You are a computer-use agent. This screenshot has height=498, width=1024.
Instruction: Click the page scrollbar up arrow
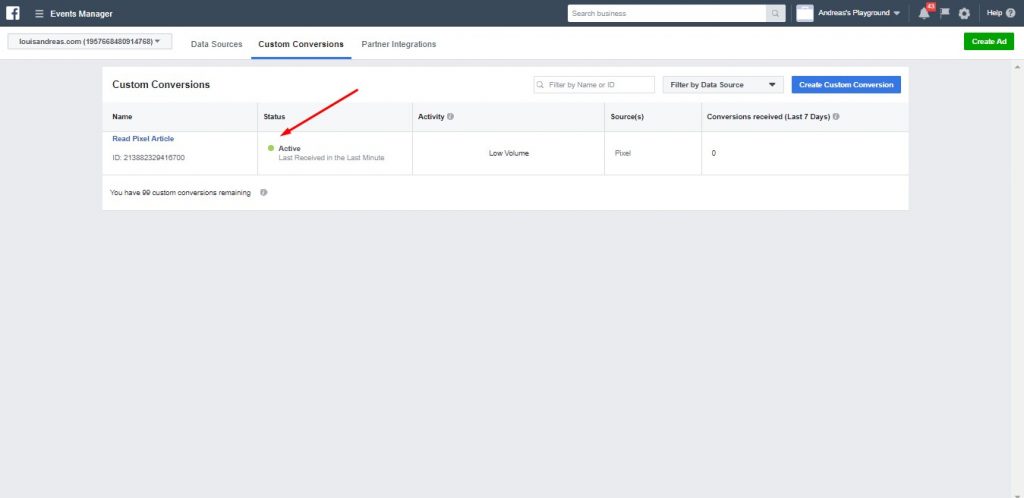[x=1017, y=67]
